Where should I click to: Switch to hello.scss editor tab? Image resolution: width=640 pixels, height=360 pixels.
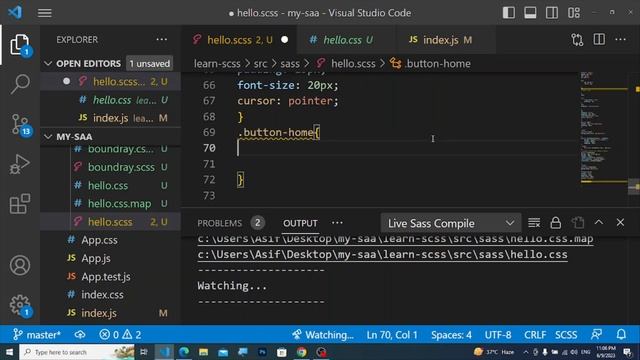pyautogui.click(x=240, y=40)
